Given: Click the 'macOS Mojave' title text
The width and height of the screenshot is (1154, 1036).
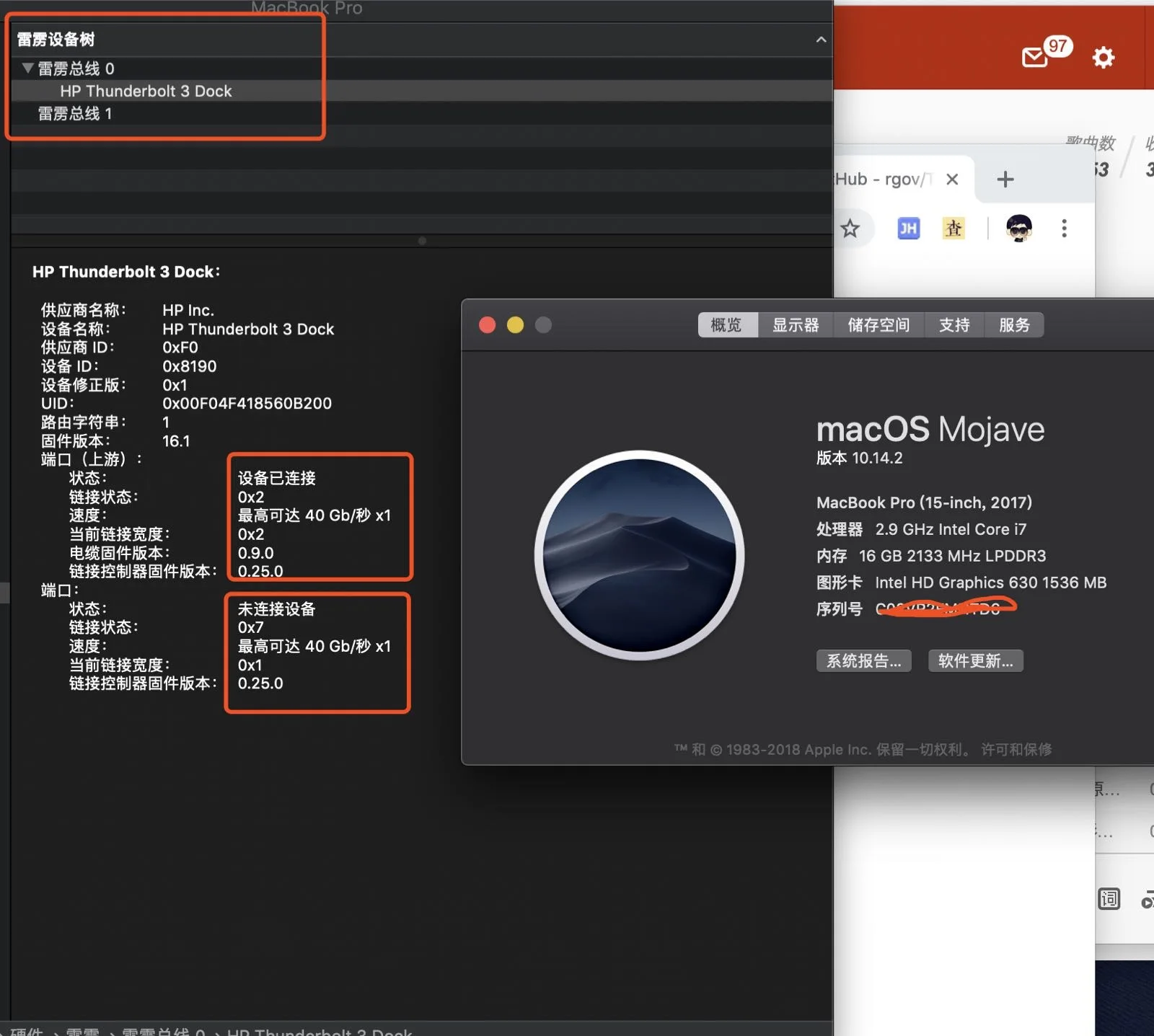Looking at the screenshot, I should click(x=930, y=430).
